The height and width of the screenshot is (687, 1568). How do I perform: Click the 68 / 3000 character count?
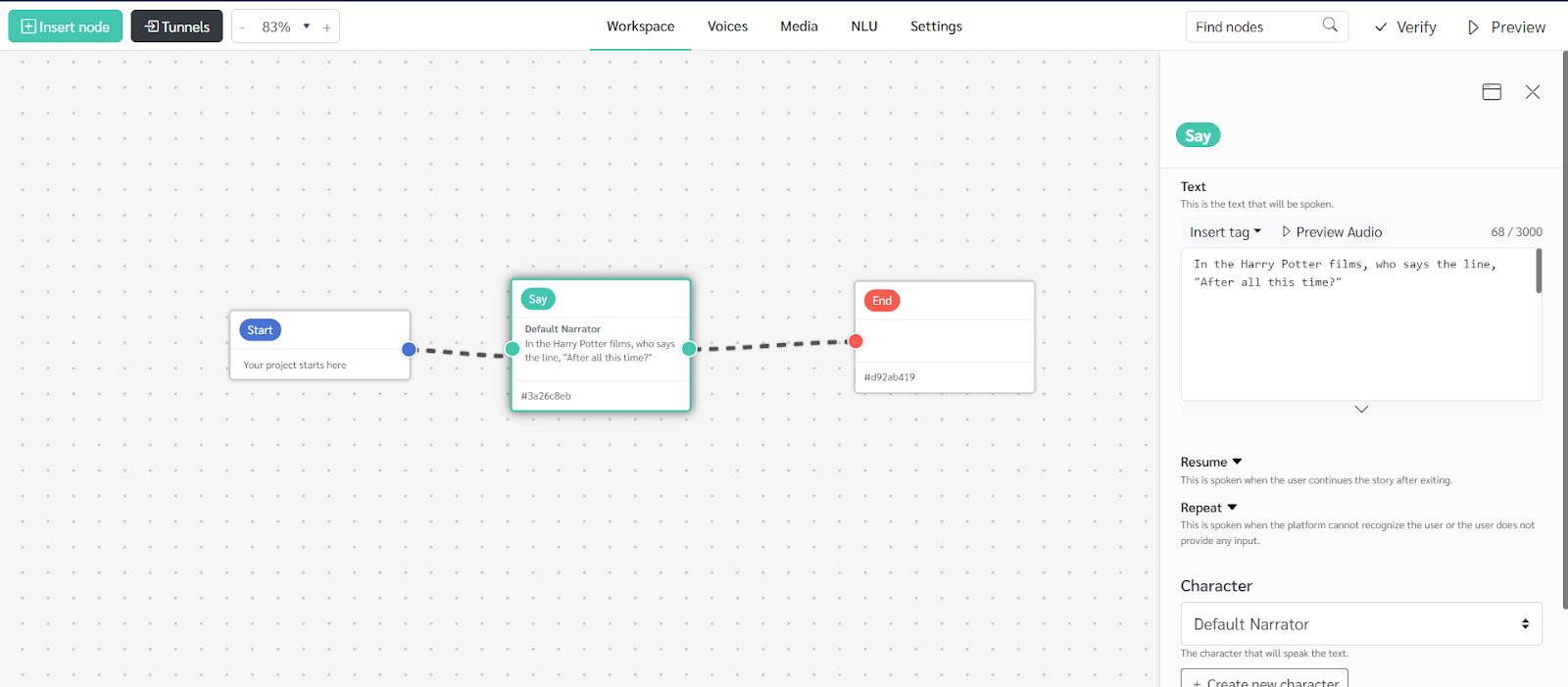(x=1516, y=232)
